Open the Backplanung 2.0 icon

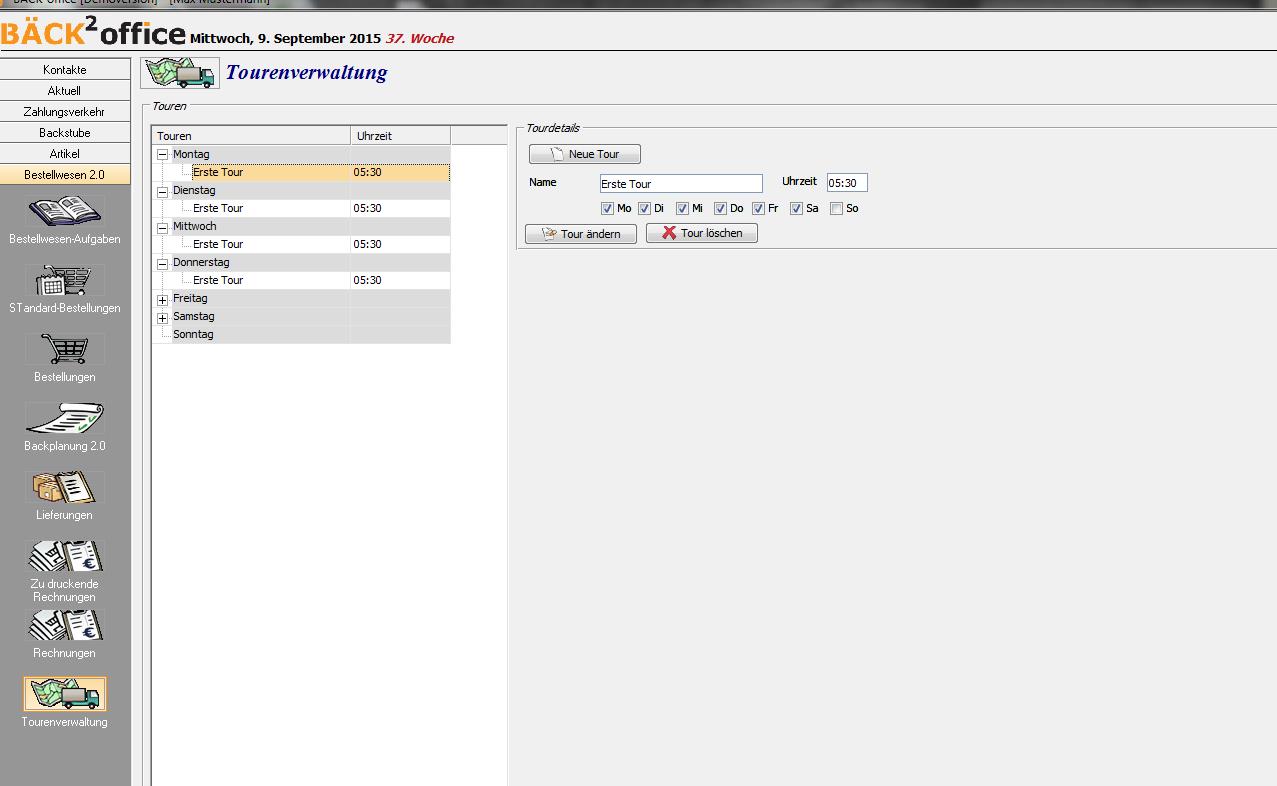(x=65, y=419)
